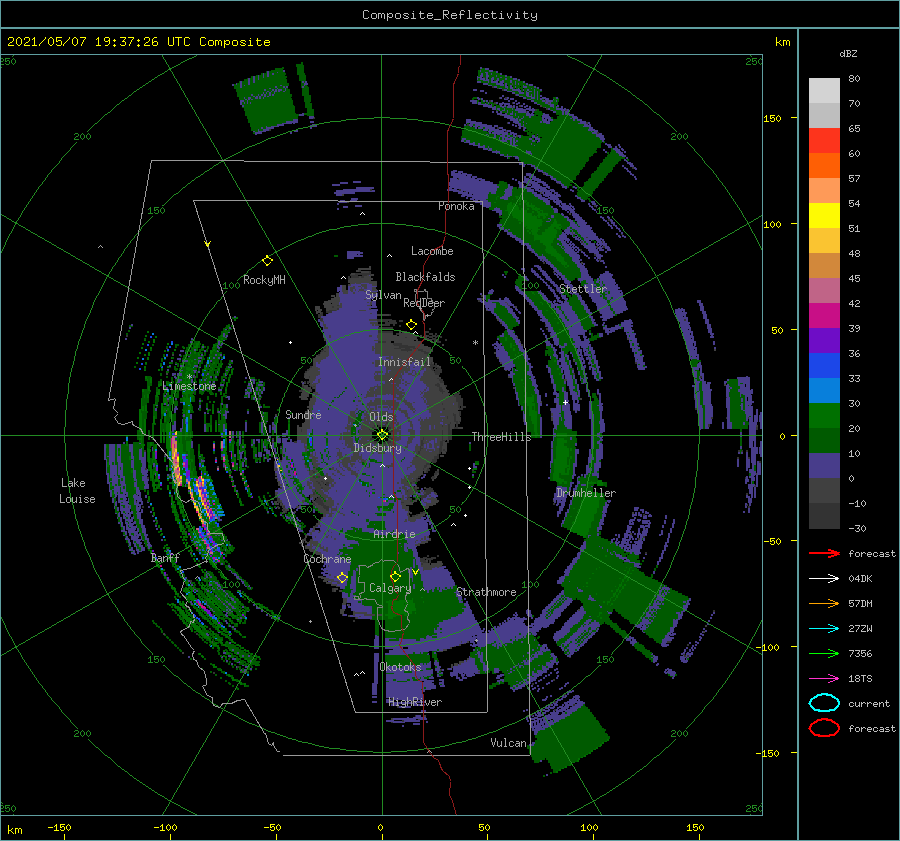The image size is (900, 841).
Task: Click the Airdrie town label
Action: tap(394, 534)
